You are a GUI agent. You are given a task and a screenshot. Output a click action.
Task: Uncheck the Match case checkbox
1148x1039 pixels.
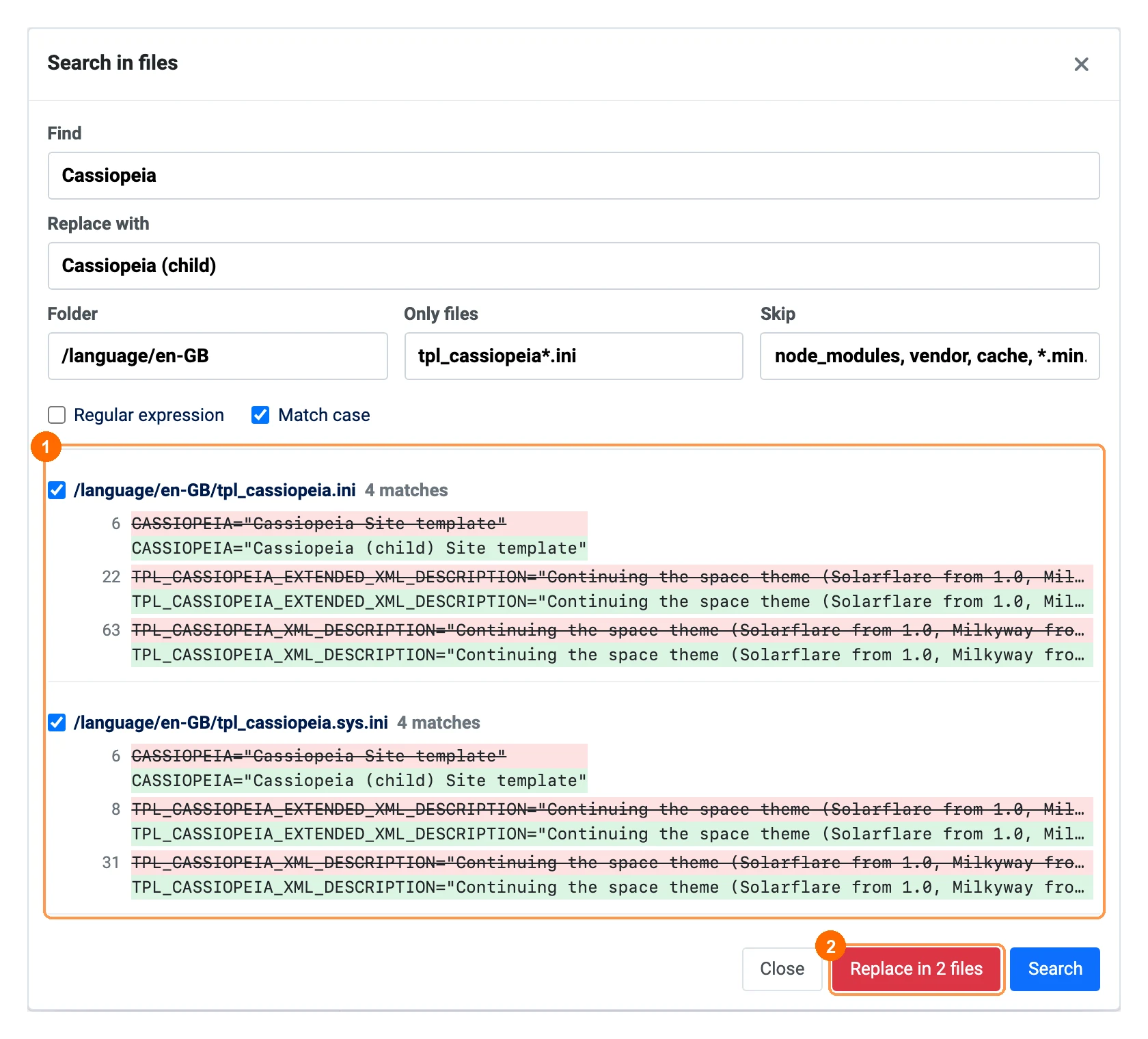point(260,415)
